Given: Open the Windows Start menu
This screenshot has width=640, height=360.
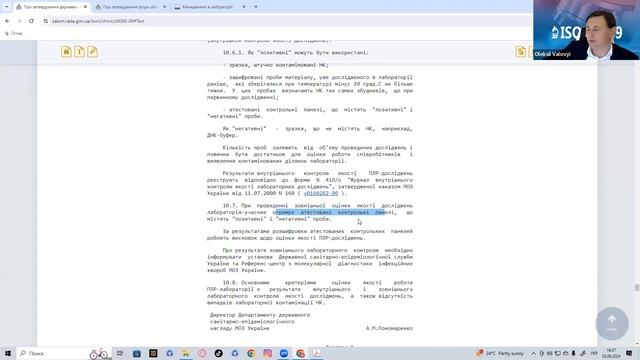Looking at the screenshot, I should coord(7,353).
